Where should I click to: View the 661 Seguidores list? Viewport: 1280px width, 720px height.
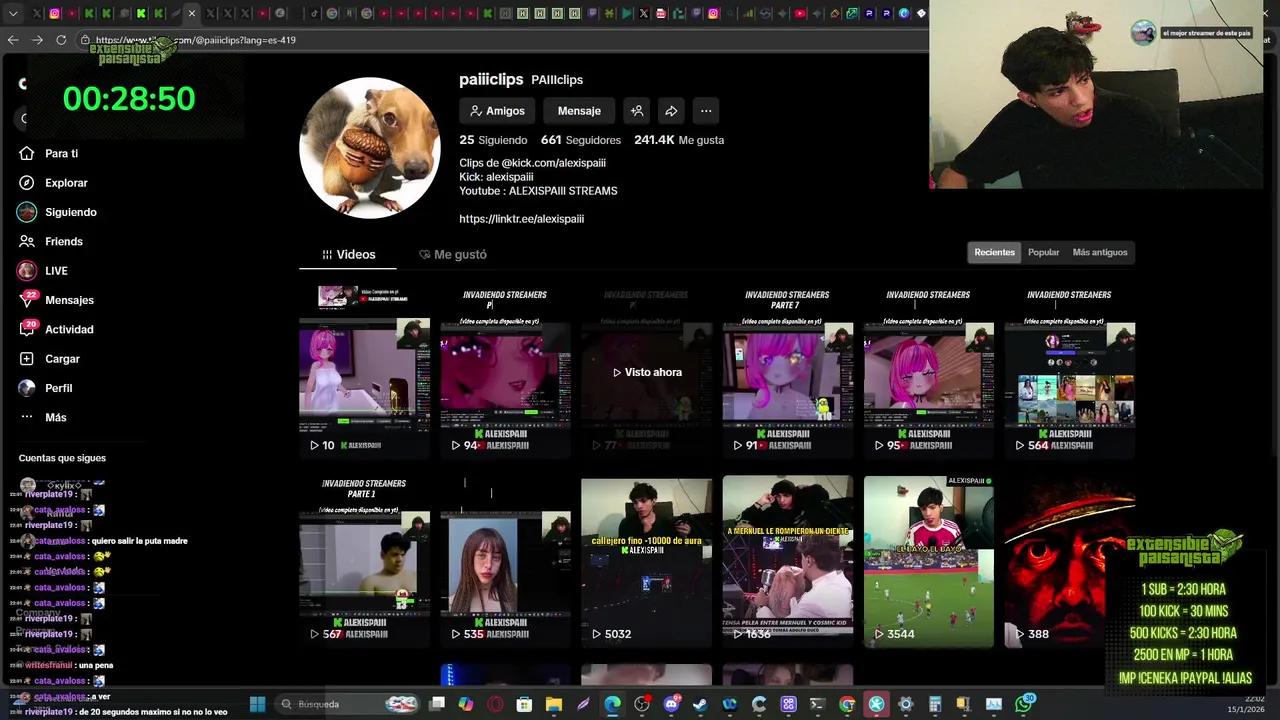pos(580,140)
